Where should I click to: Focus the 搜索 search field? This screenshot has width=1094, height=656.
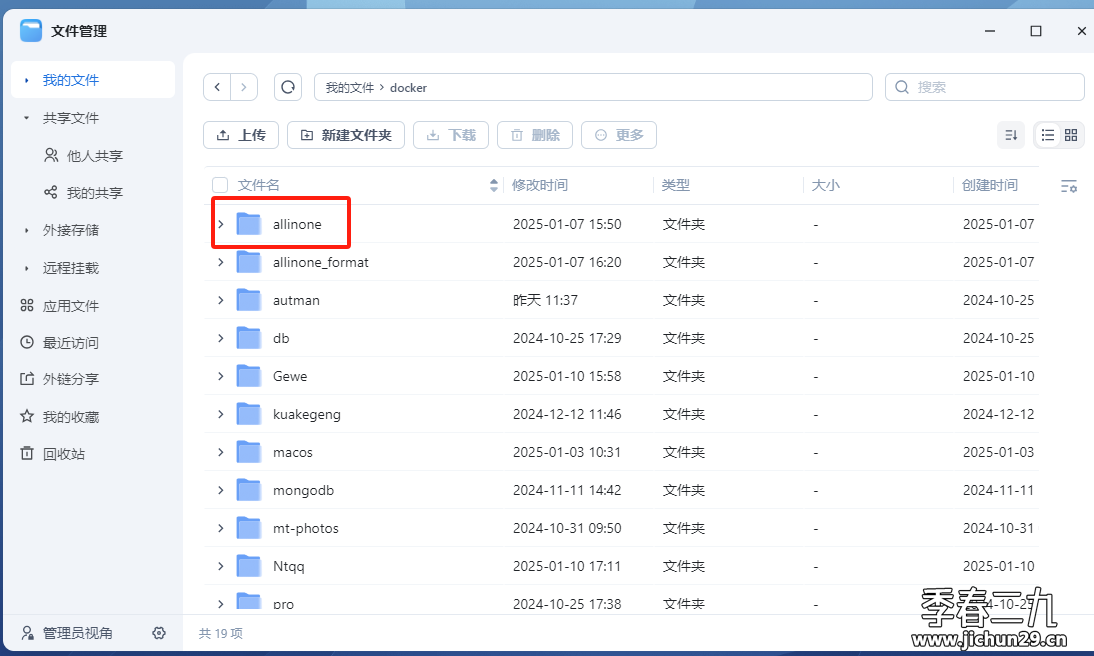click(984, 87)
